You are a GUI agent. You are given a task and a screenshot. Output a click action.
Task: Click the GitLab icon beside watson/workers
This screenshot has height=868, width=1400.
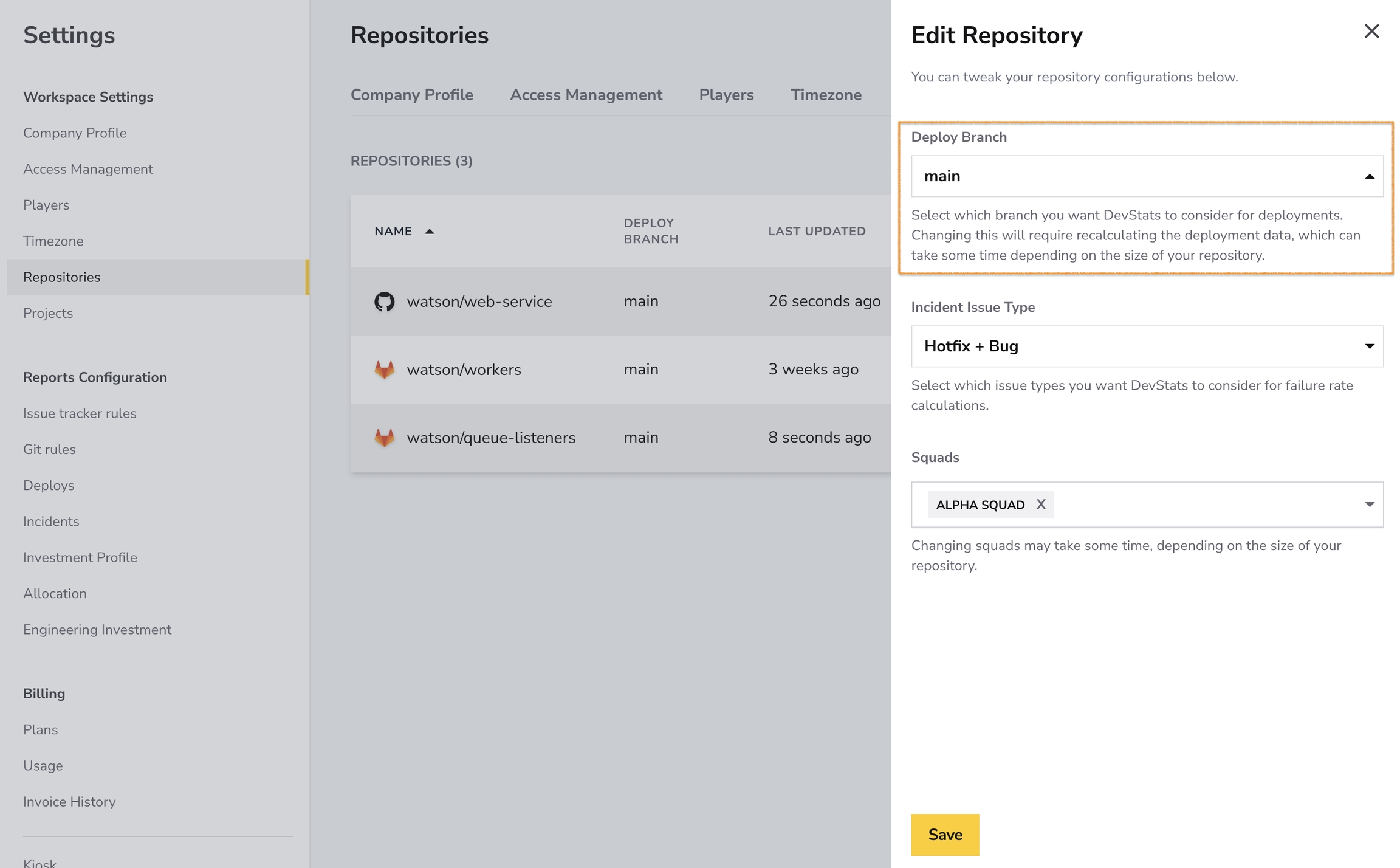pos(384,370)
